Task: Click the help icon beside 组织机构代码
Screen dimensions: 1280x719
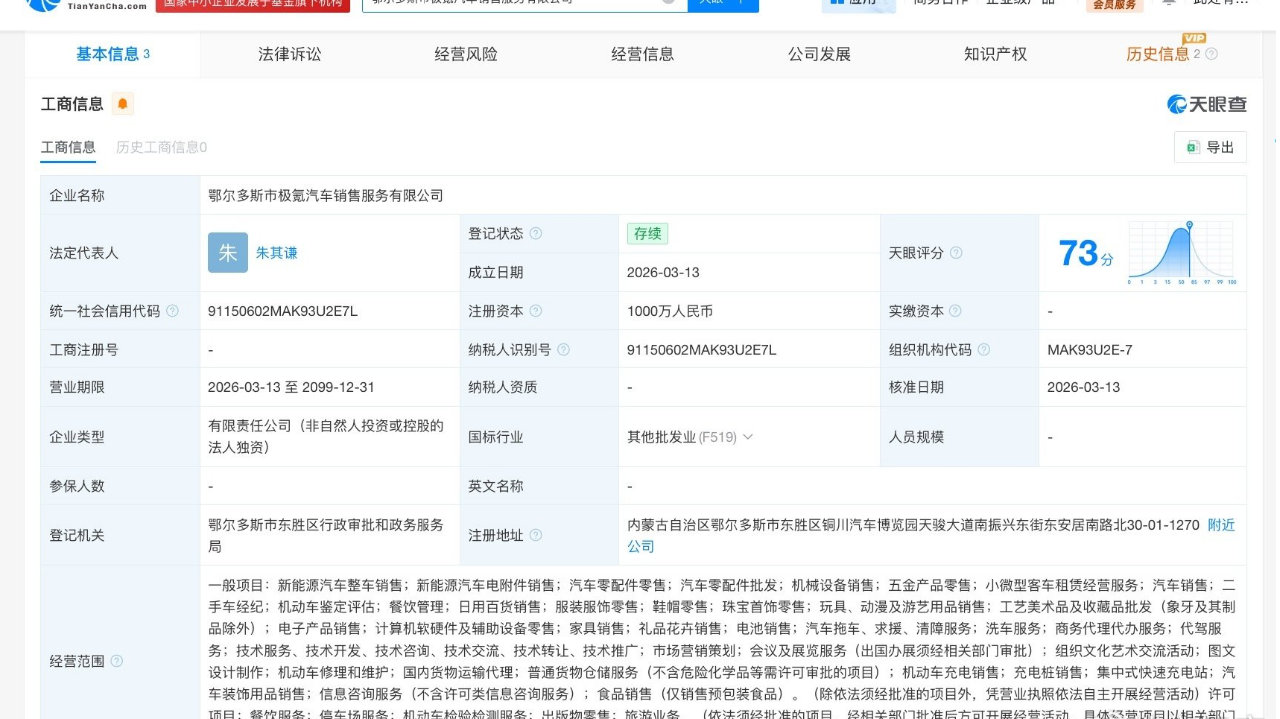Action: (984, 350)
